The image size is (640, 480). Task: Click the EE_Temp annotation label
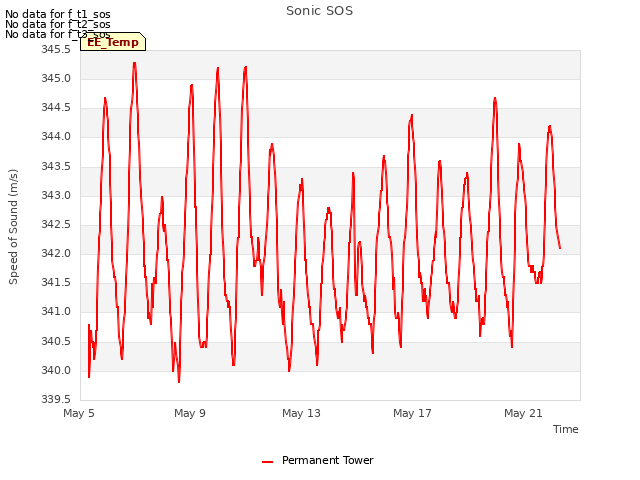click(113, 42)
